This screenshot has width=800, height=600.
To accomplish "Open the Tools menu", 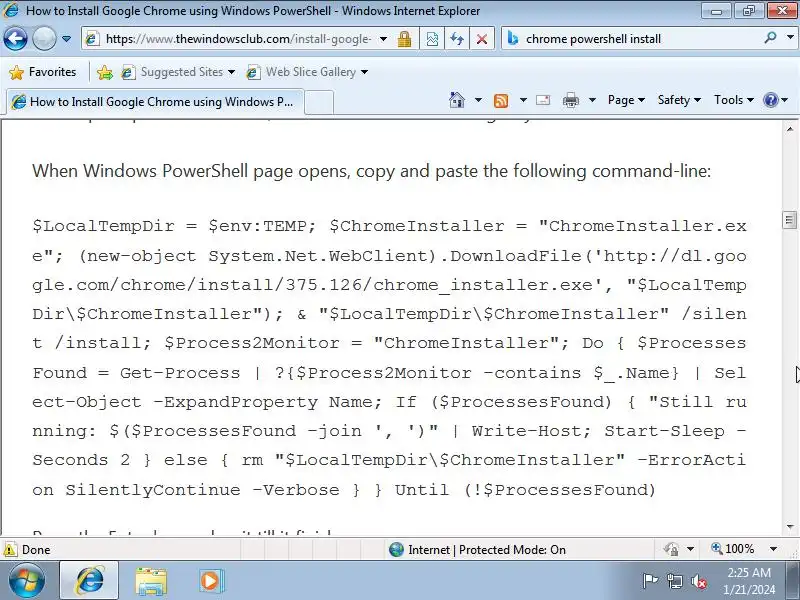I will click(x=734, y=100).
